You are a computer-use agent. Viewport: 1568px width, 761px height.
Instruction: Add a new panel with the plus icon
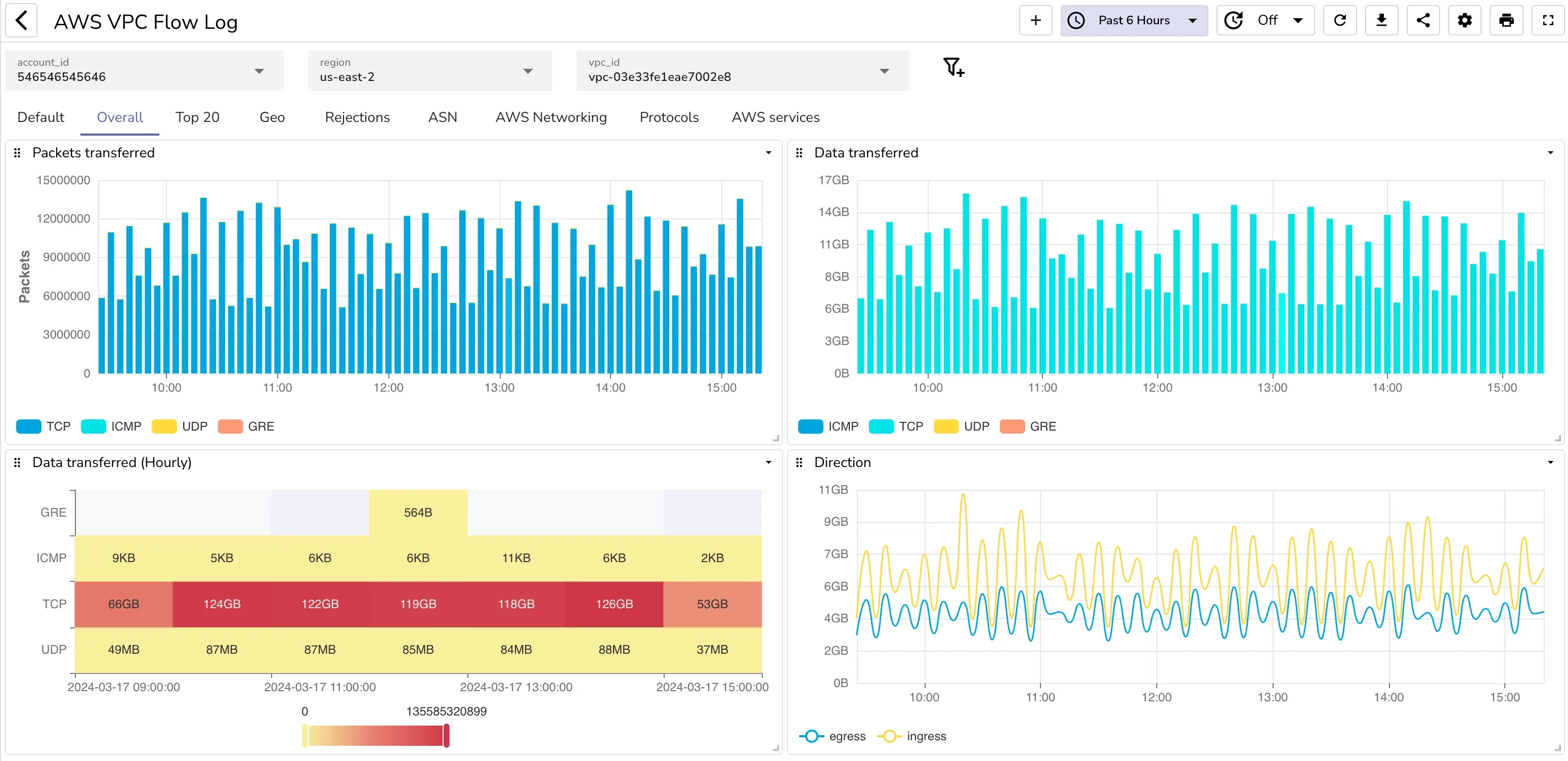pyautogui.click(x=1035, y=20)
